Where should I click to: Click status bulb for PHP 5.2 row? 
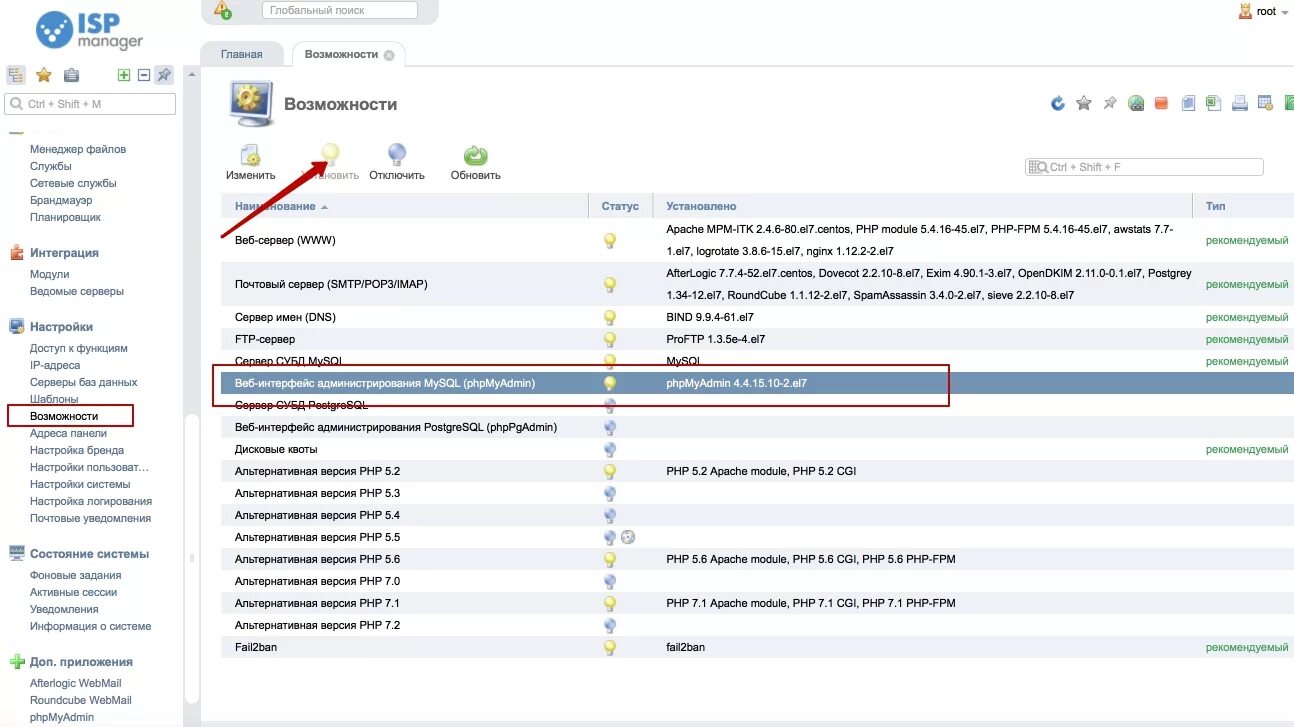(x=610, y=471)
